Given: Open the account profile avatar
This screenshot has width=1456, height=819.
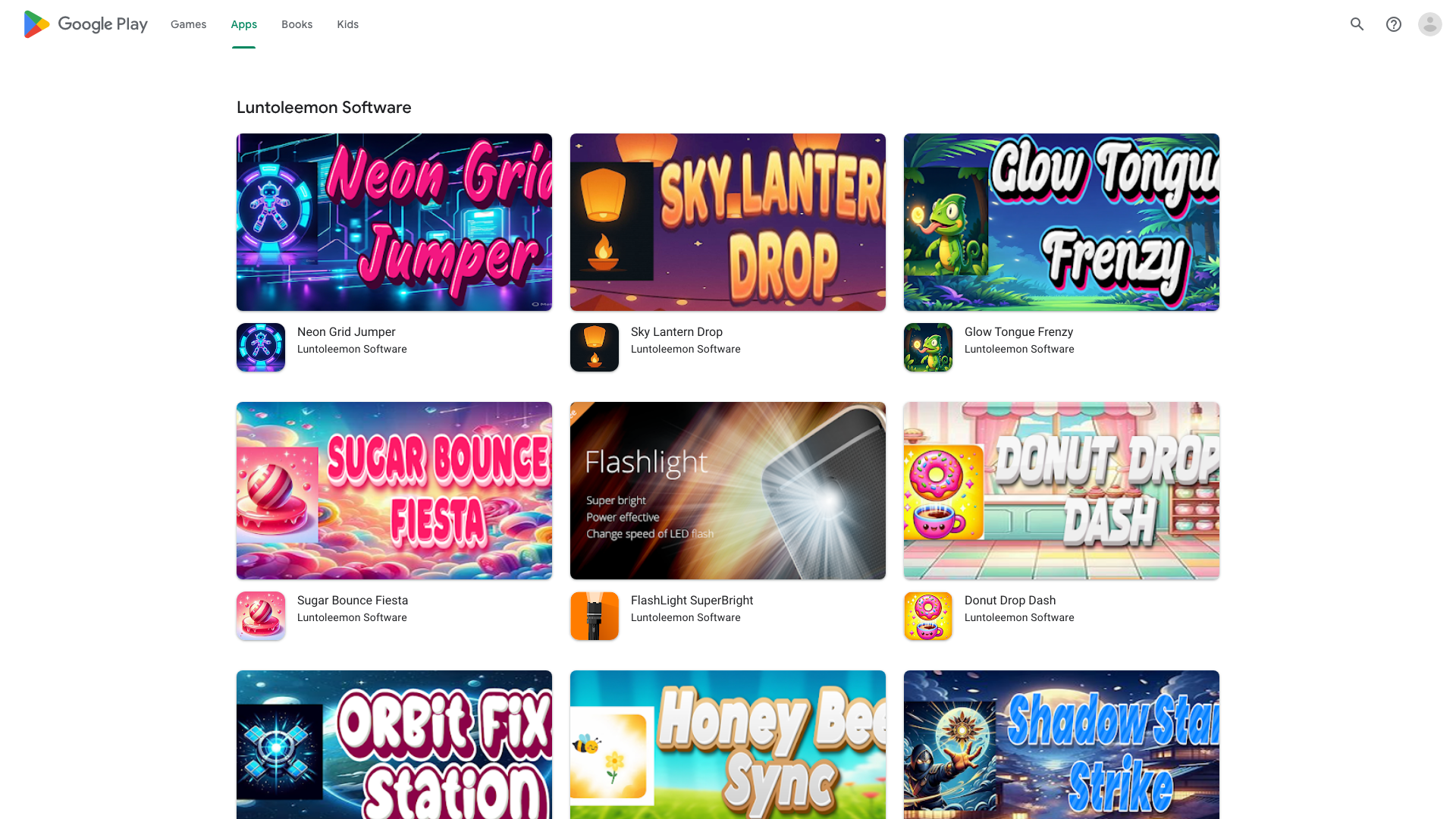Looking at the screenshot, I should coord(1430,24).
